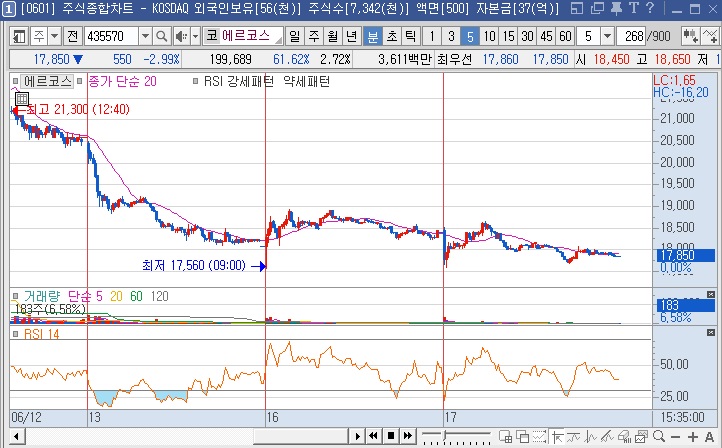
Task: Click the speaker sound icon
Action: pyautogui.click(x=181, y=36)
